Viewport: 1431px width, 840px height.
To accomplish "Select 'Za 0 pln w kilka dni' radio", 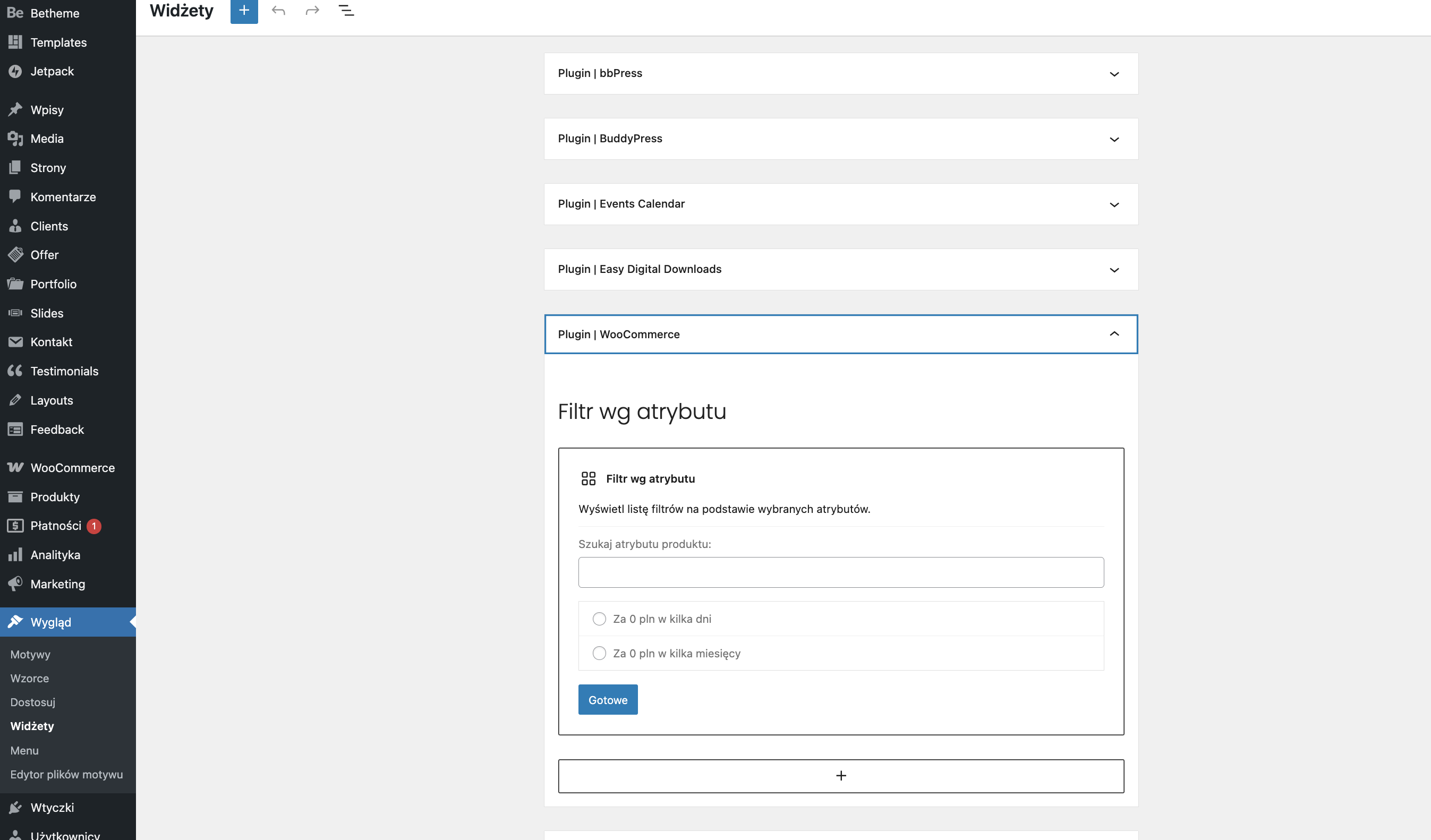I will point(599,619).
